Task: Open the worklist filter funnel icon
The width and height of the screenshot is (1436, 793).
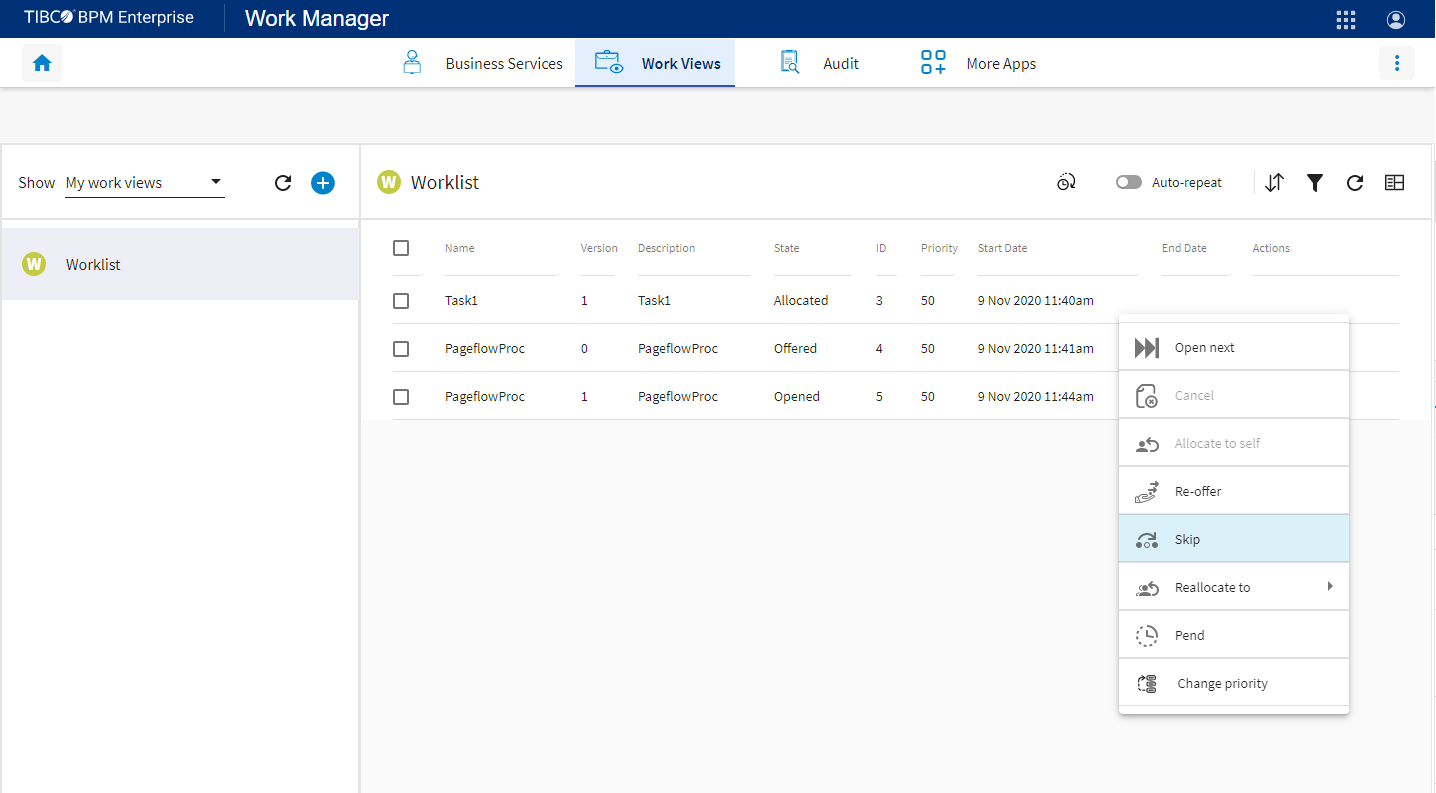Action: coord(1315,183)
